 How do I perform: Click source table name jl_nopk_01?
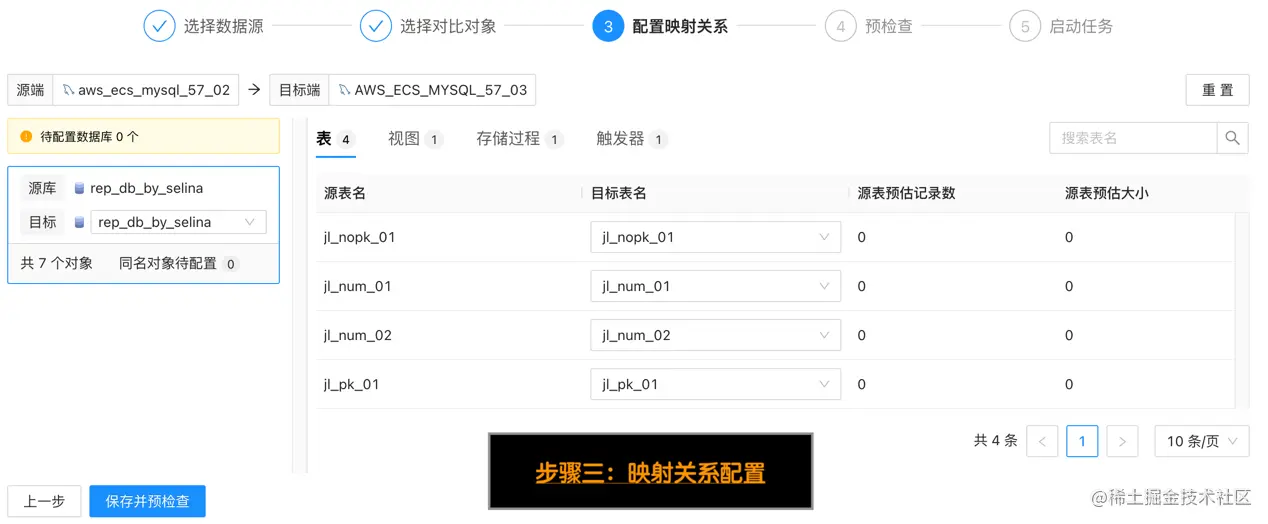point(360,237)
